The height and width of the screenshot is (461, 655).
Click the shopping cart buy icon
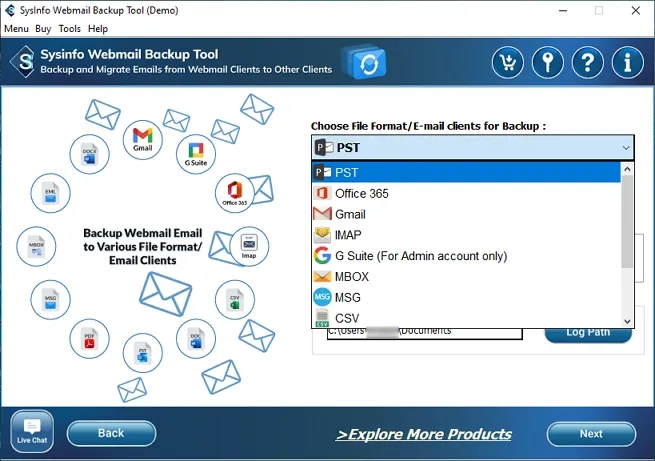tap(508, 63)
